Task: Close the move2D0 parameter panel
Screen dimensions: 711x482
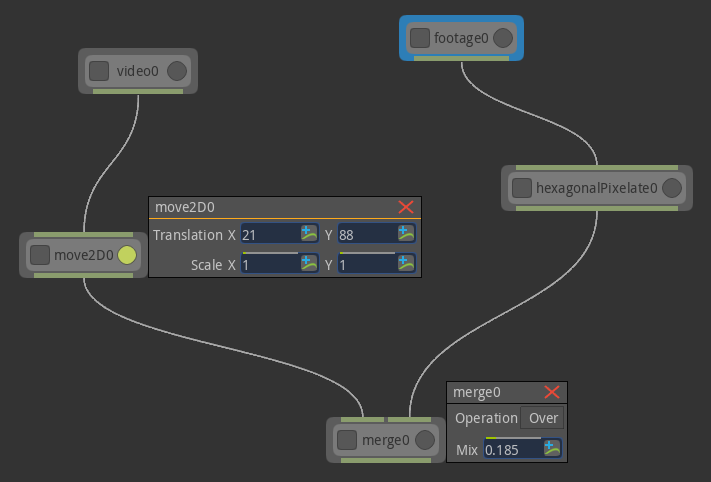Action: 406,207
